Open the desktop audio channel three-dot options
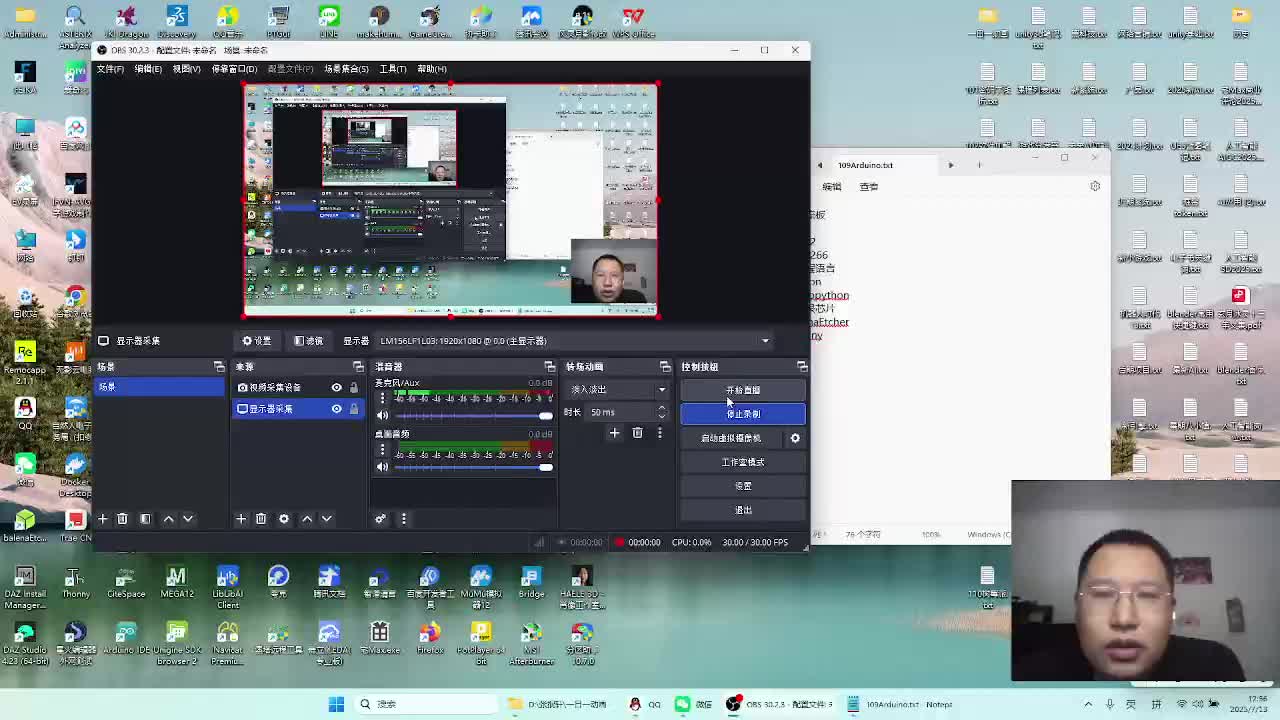 (x=381, y=449)
